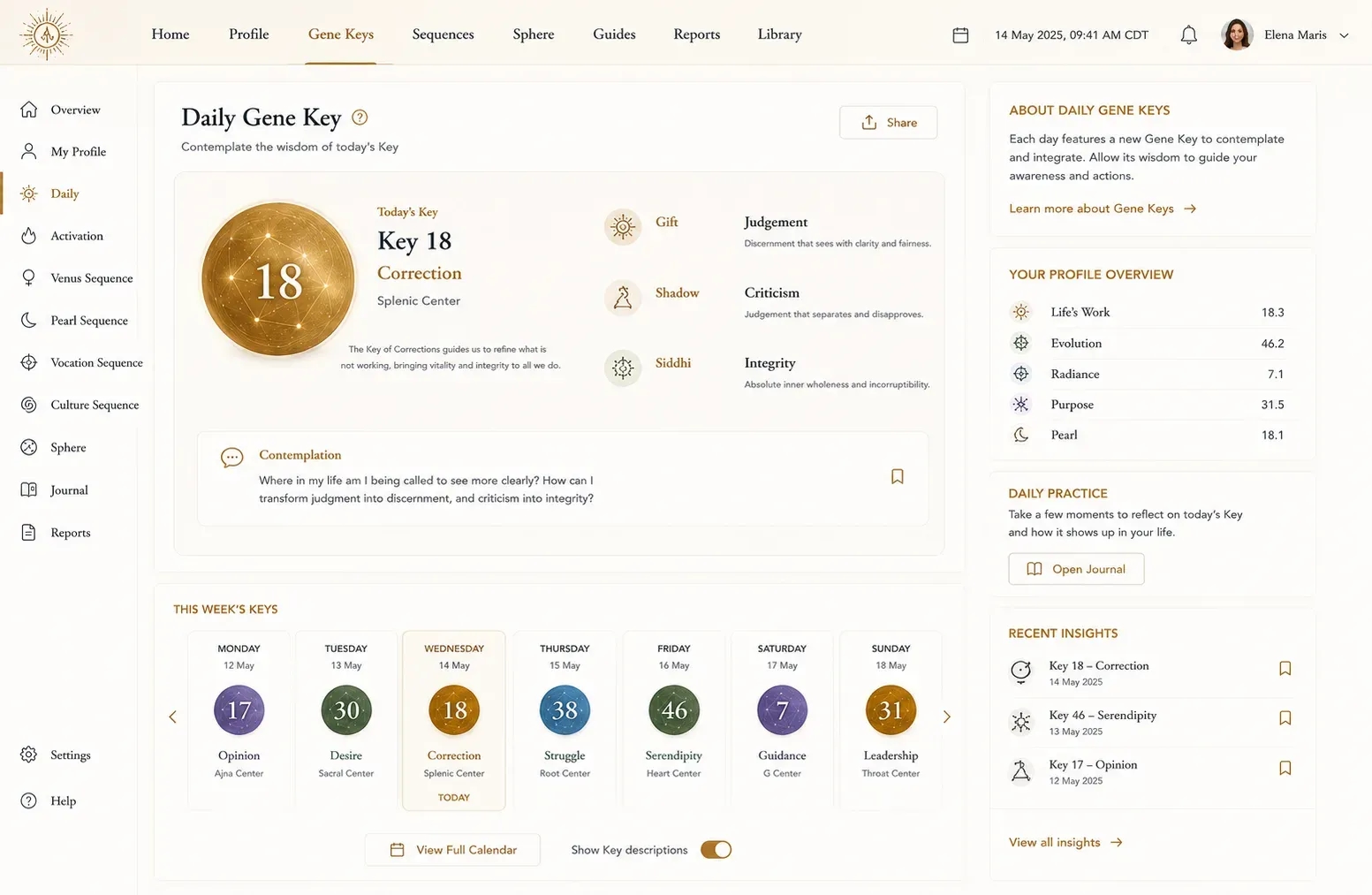This screenshot has width=1372, height=895.
Task: Click the Gift sun icon
Action: point(623,227)
